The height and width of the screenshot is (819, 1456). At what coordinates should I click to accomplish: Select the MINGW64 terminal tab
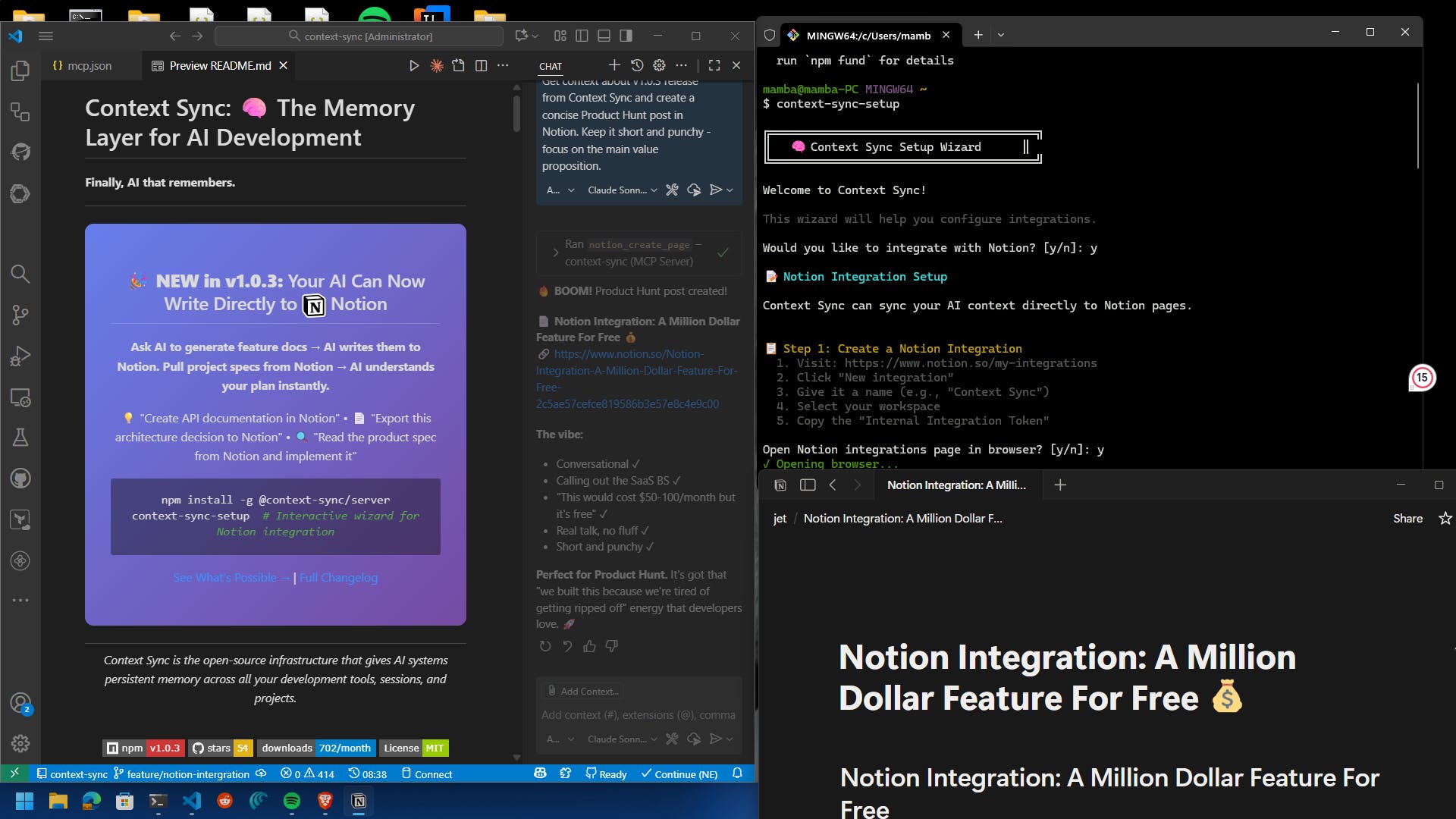[868, 35]
